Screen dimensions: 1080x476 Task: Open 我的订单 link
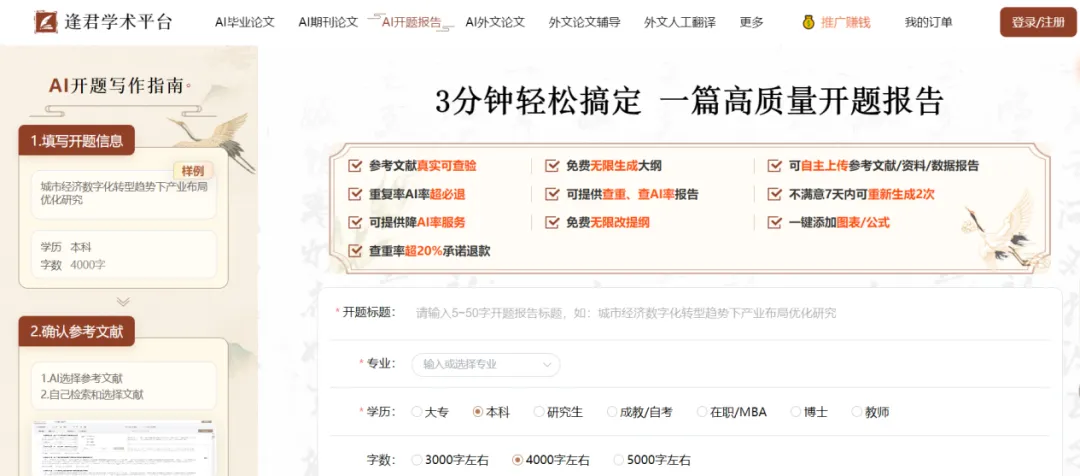coord(928,22)
